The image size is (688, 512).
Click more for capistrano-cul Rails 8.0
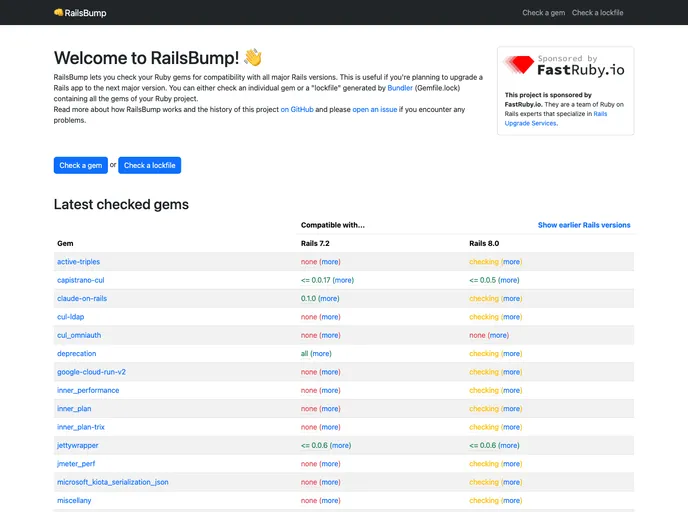pos(509,280)
